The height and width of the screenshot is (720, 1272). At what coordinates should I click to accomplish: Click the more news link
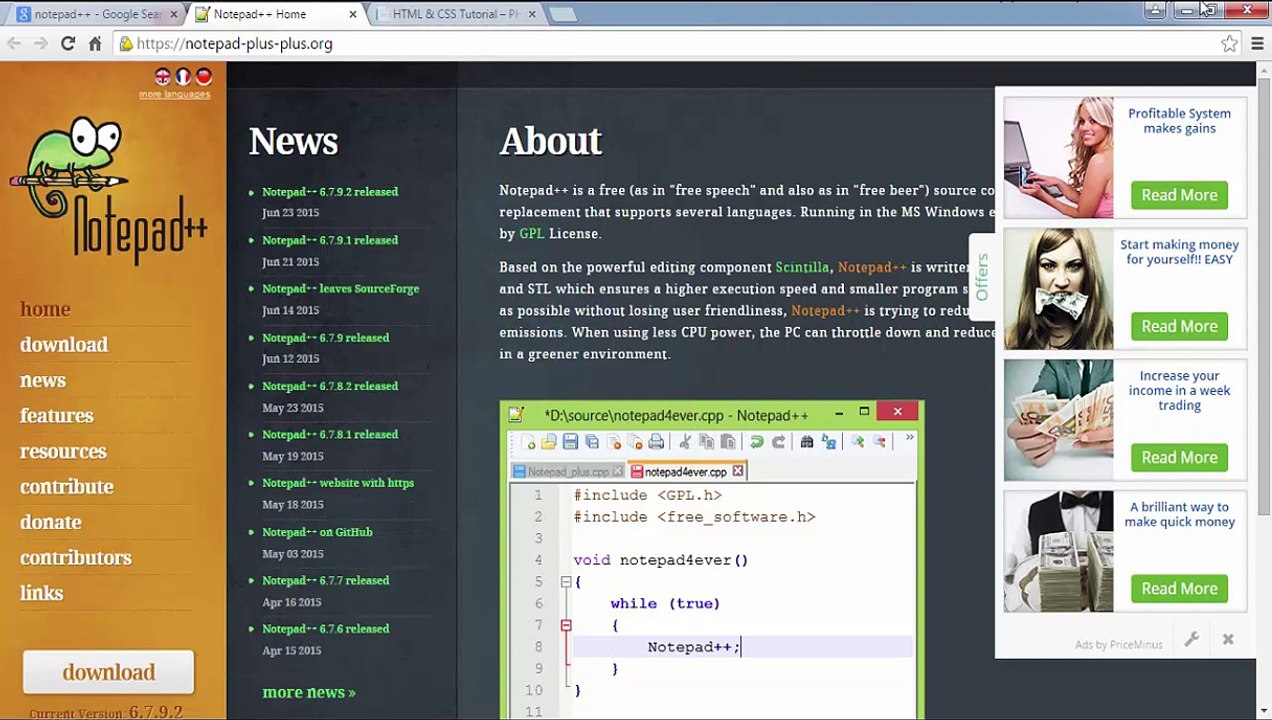click(309, 692)
